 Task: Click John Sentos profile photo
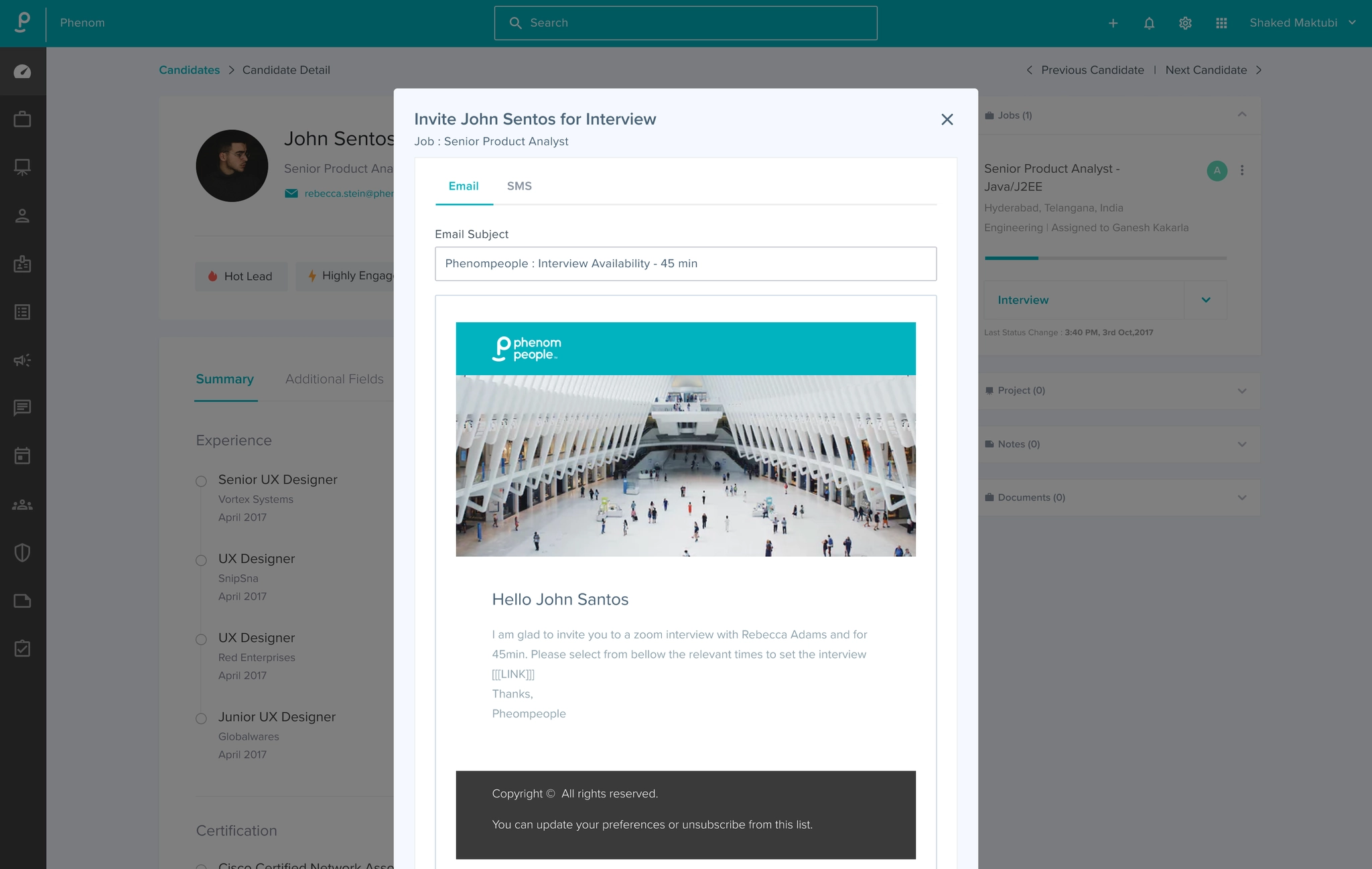tap(232, 166)
